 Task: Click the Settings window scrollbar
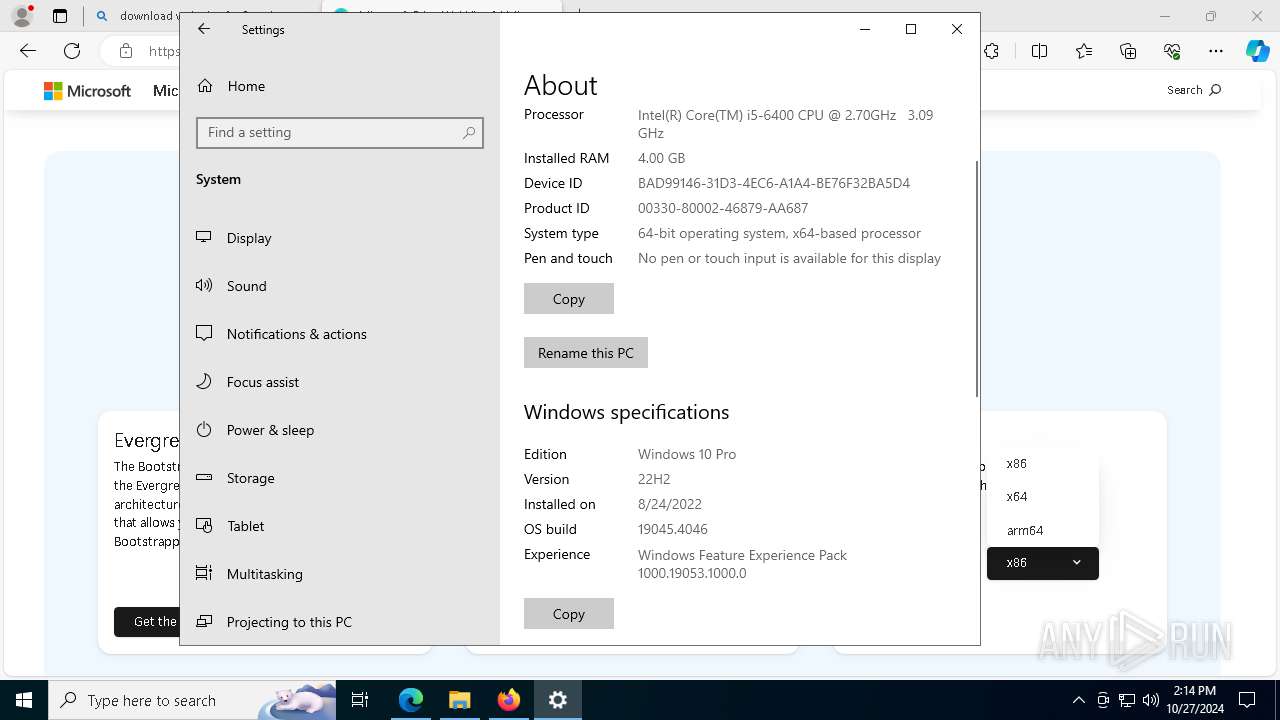click(976, 278)
